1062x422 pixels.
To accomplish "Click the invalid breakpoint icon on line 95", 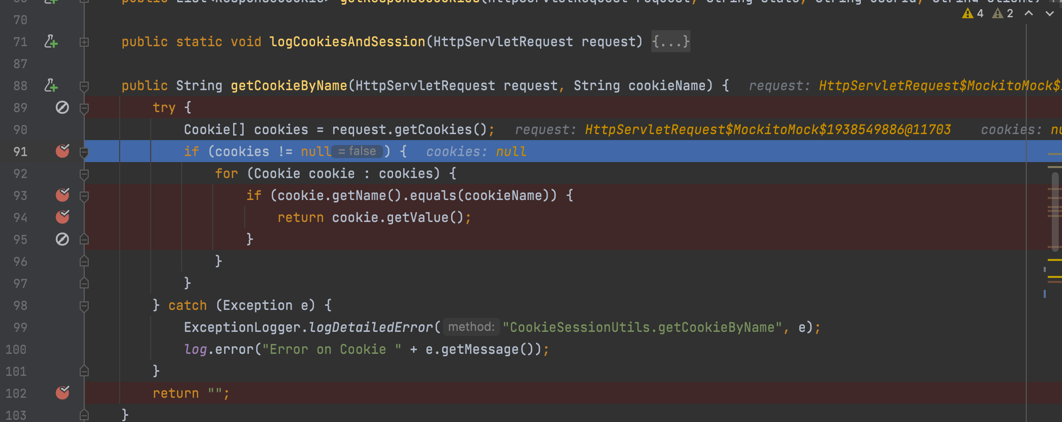I will (x=62, y=238).
